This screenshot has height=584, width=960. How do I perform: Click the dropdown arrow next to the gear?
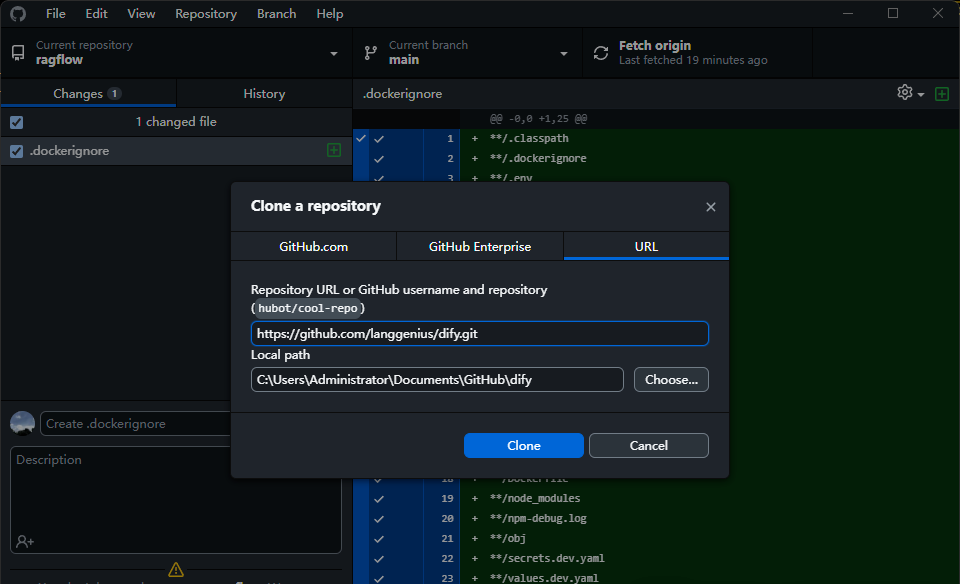[921, 95]
